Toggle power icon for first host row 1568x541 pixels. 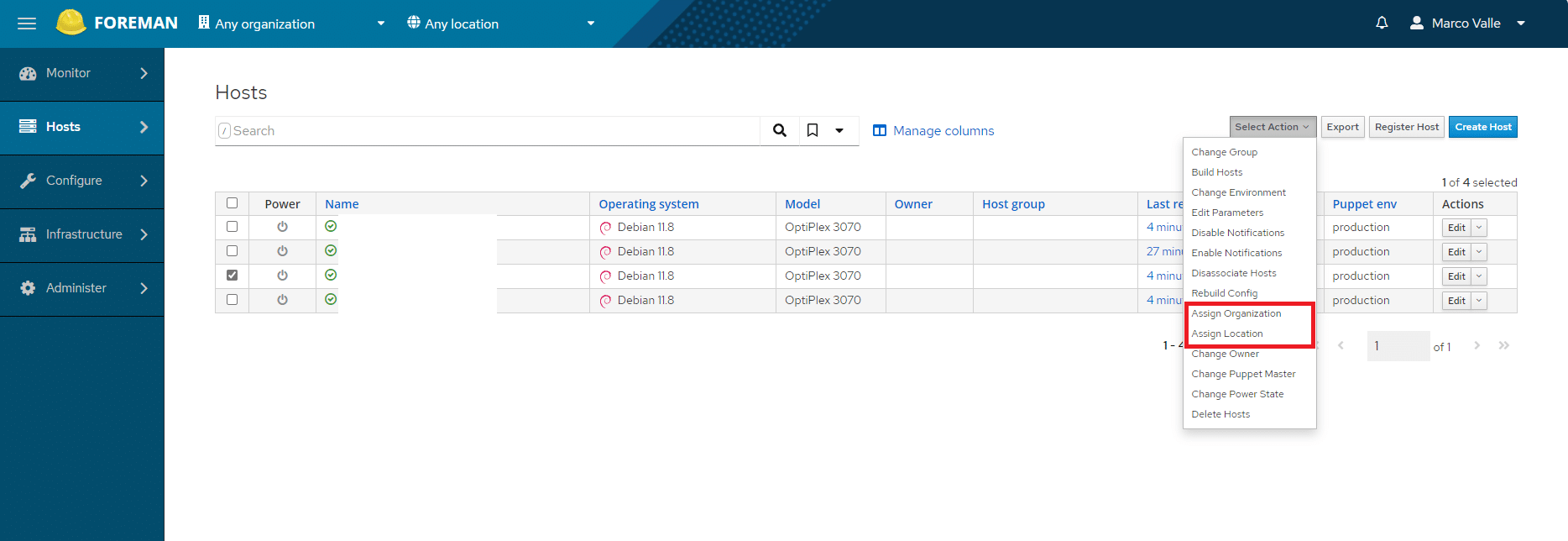tap(282, 227)
